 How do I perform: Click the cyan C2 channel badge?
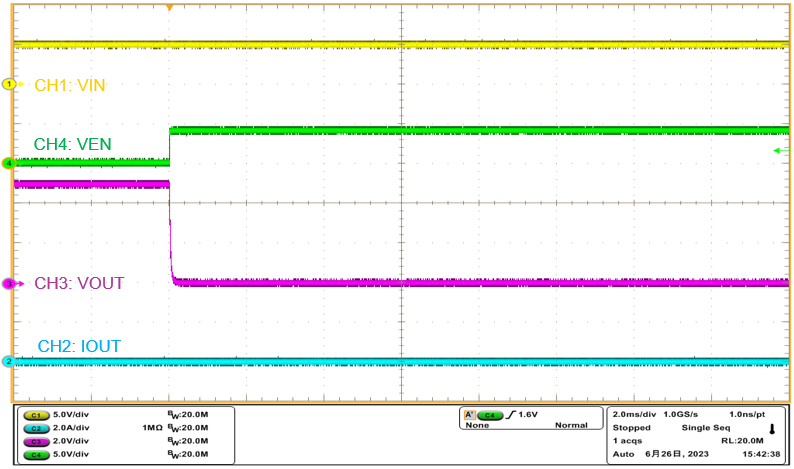37,427
